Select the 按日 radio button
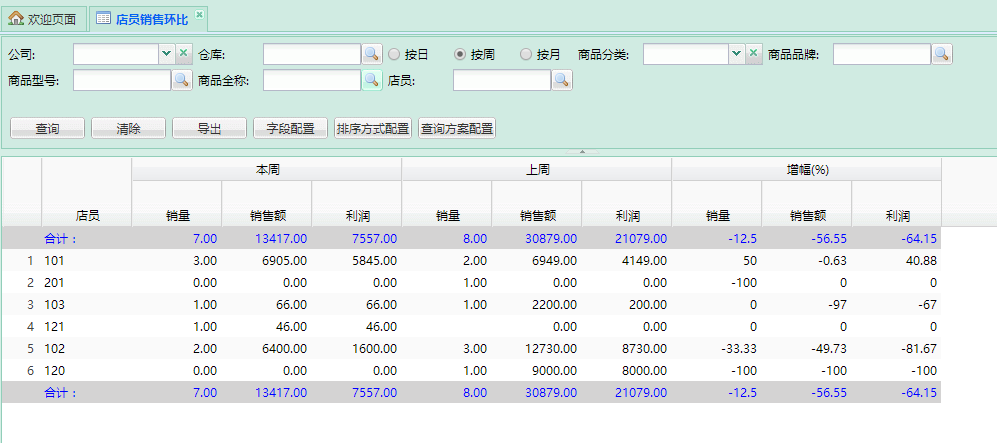This screenshot has width=997, height=443. click(394, 54)
